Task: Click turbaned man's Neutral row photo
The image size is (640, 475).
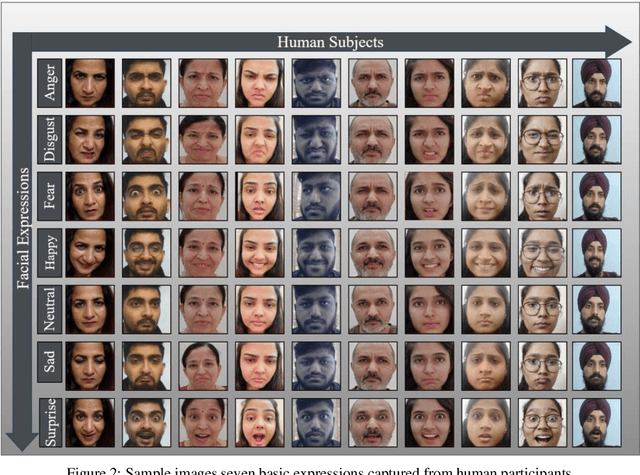Action: [596, 310]
